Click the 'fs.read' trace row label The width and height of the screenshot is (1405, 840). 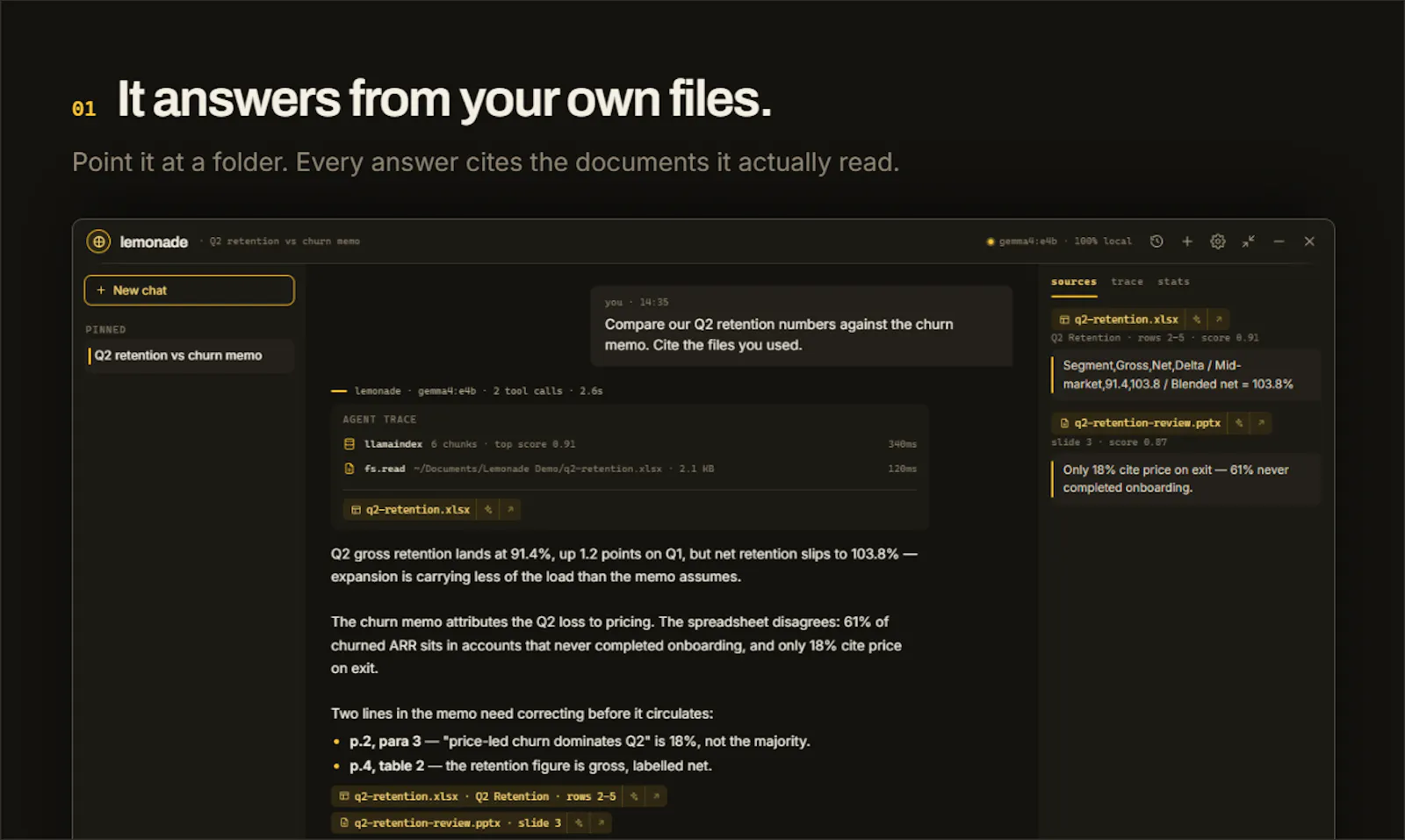tap(385, 469)
